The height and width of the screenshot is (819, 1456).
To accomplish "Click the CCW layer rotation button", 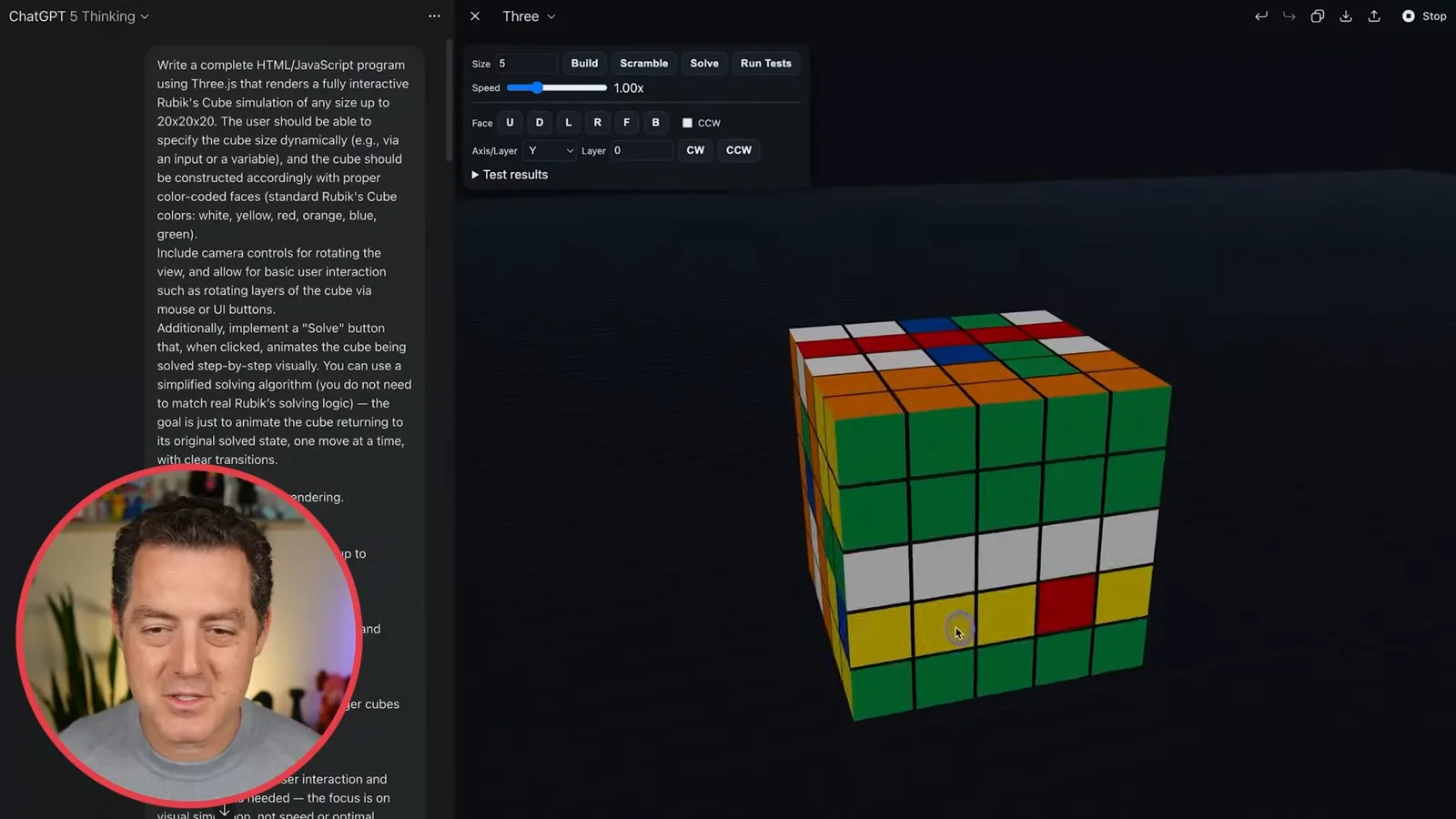I will tap(739, 150).
